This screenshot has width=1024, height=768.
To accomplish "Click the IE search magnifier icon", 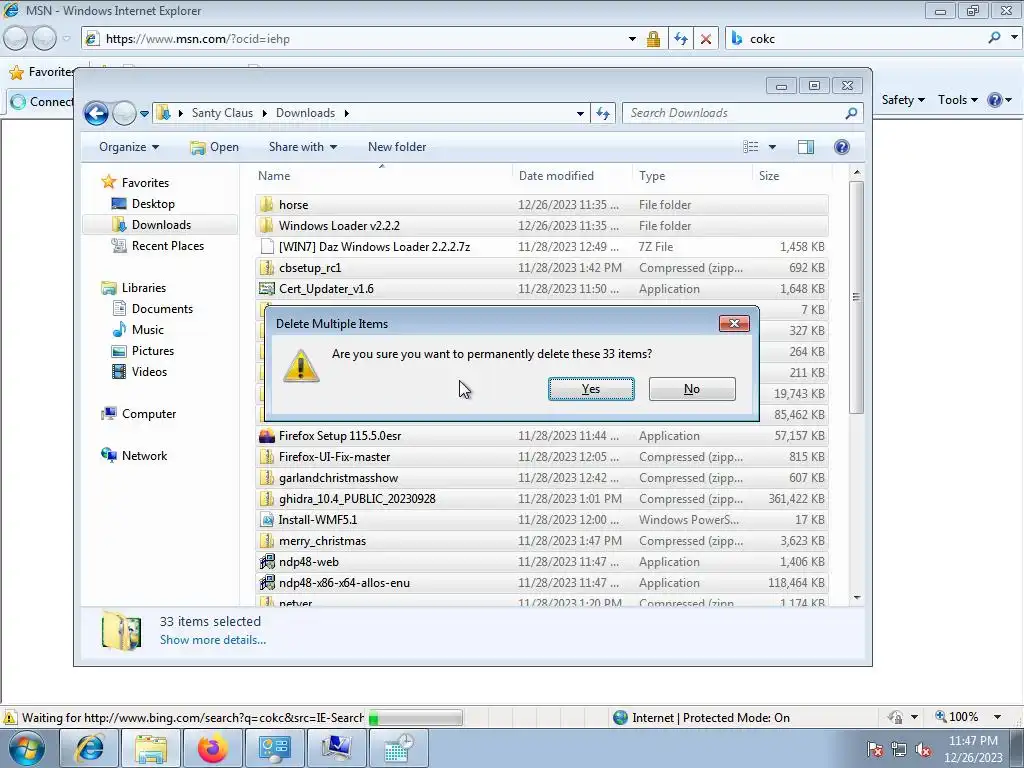I will (994, 38).
